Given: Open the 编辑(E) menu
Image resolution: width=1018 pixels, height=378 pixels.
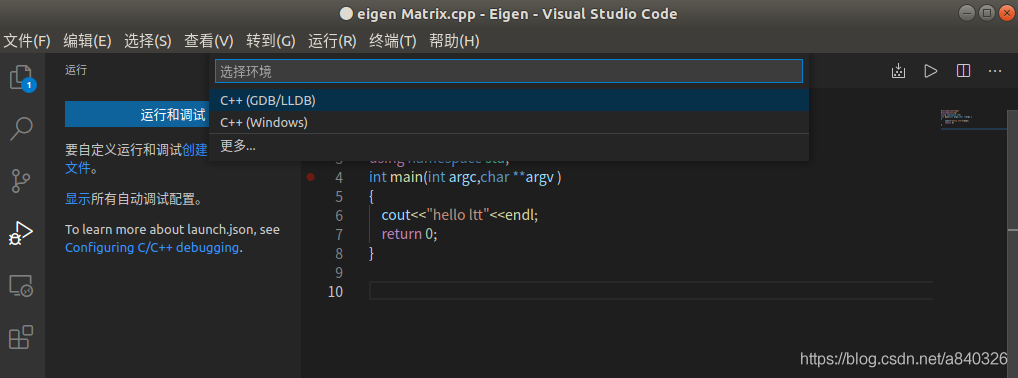Looking at the screenshot, I should [88, 41].
